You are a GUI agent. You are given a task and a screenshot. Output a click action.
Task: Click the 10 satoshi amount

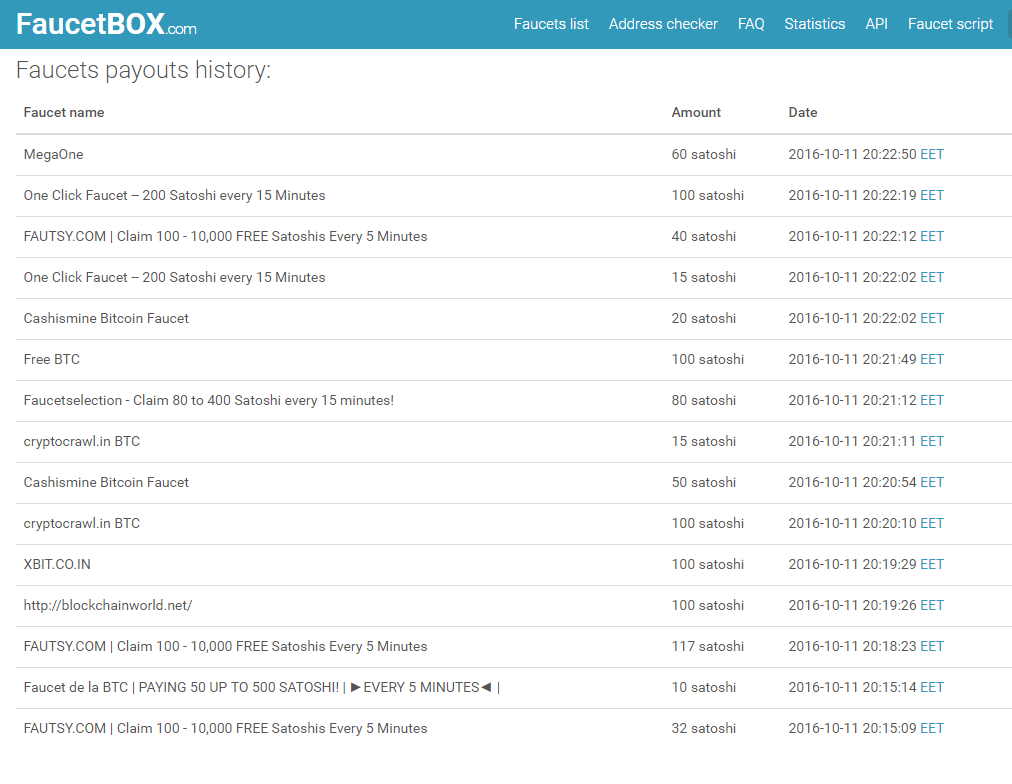click(x=703, y=687)
